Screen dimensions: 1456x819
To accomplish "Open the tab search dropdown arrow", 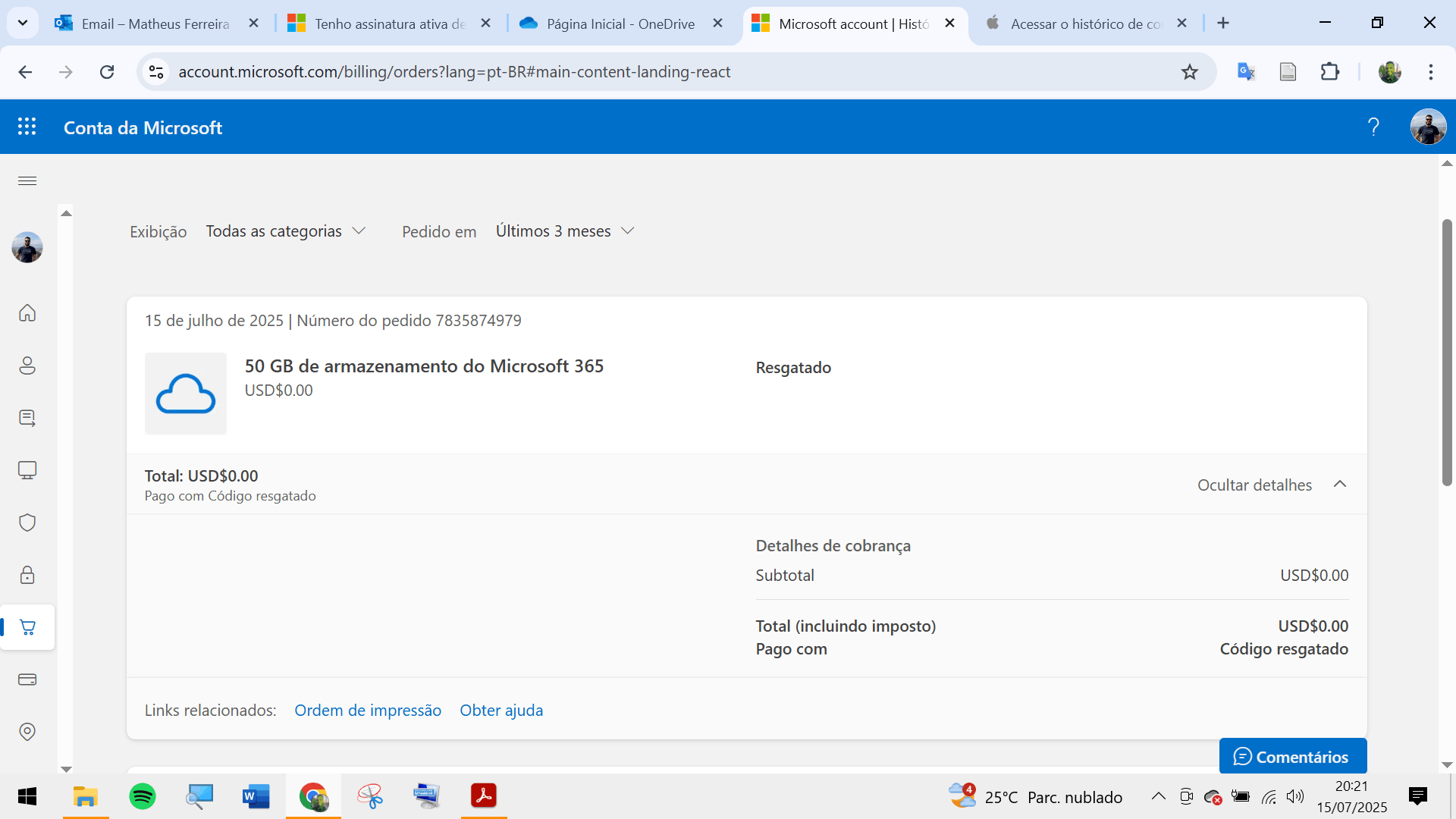I will pos(23,24).
